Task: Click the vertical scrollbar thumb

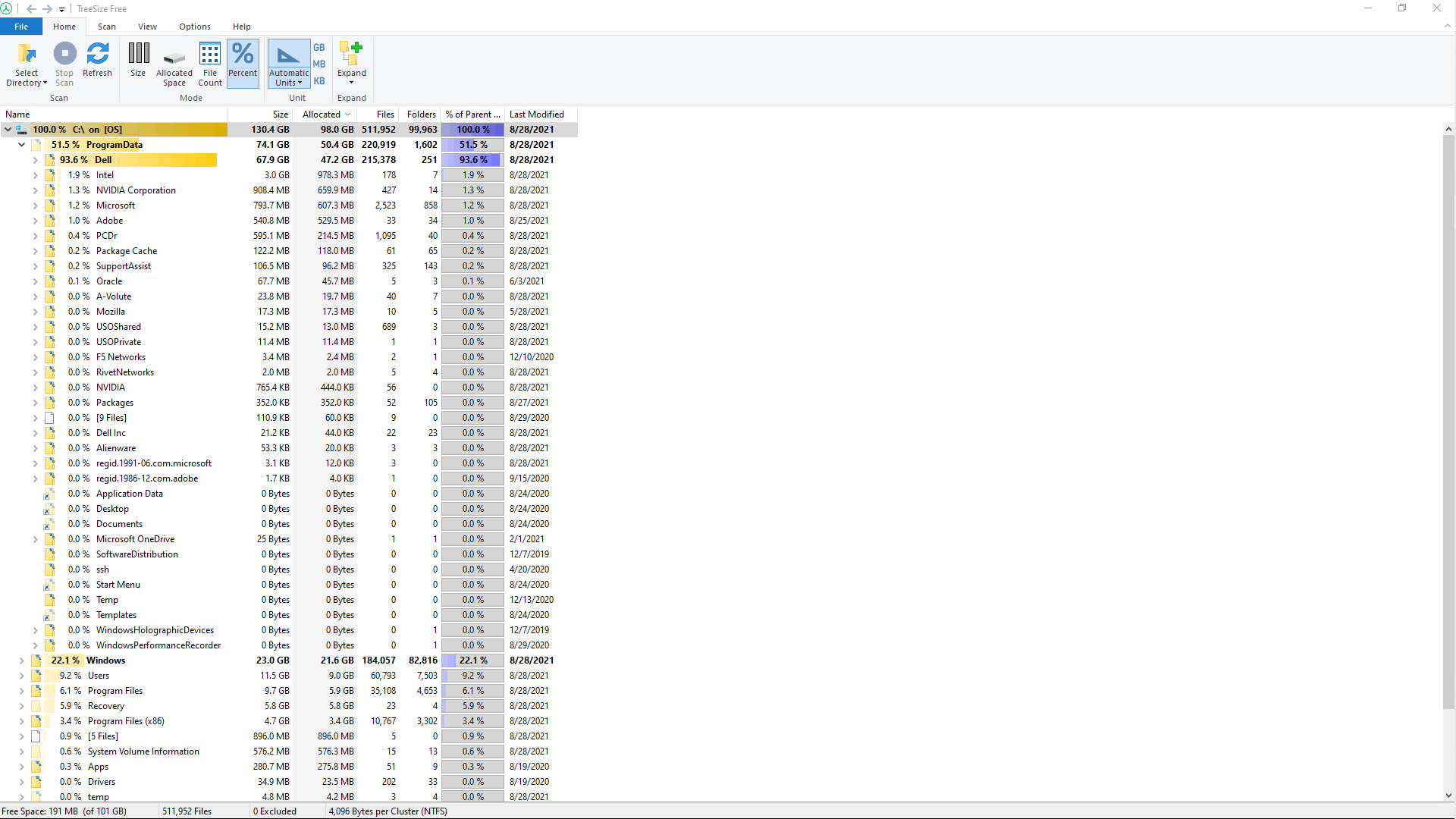Action: [x=1448, y=423]
